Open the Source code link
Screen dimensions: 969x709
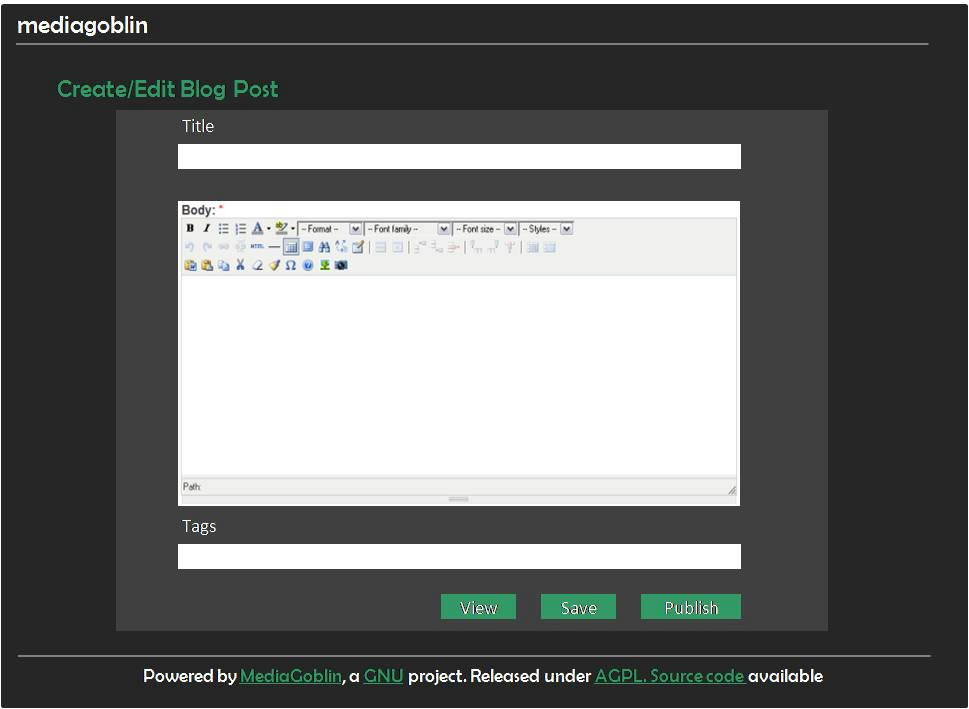click(x=697, y=676)
